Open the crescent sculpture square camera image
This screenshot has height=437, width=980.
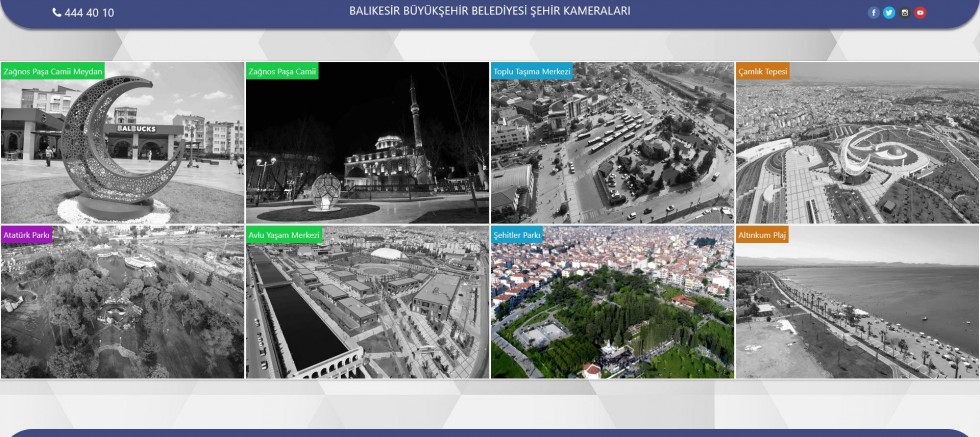tap(122, 150)
